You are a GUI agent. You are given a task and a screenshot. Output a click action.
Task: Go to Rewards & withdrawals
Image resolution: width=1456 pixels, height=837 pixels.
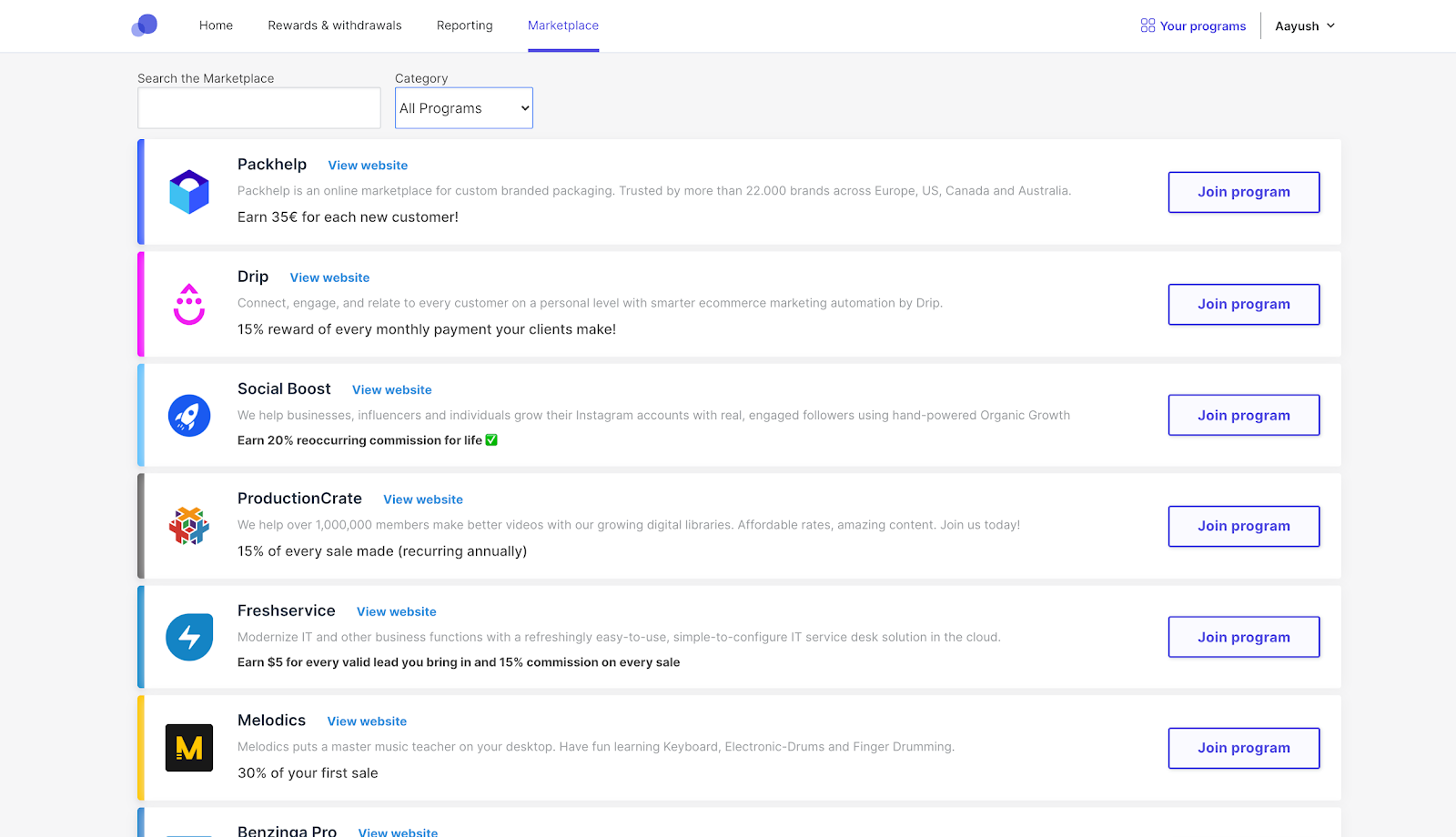pyautogui.click(x=334, y=25)
